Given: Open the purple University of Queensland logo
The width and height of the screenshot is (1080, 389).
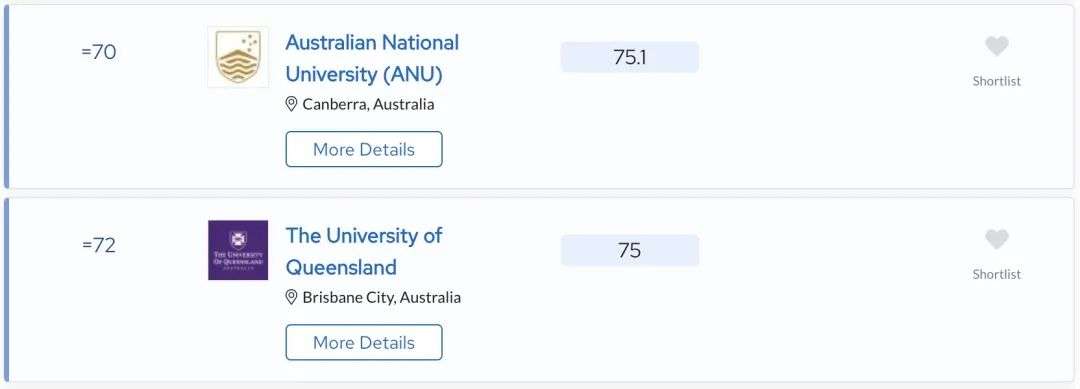Looking at the screenshot, I should coord(238,250).
